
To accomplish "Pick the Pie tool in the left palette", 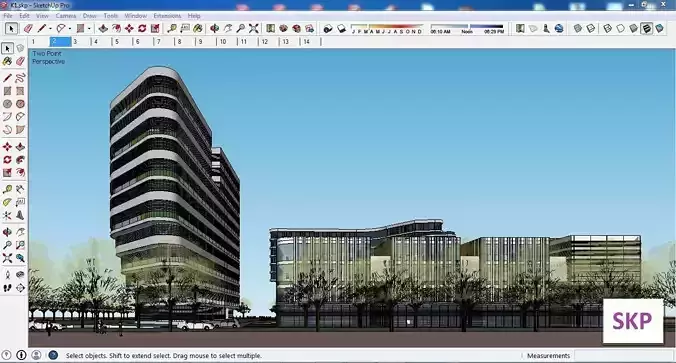I will tap(20, 129).
